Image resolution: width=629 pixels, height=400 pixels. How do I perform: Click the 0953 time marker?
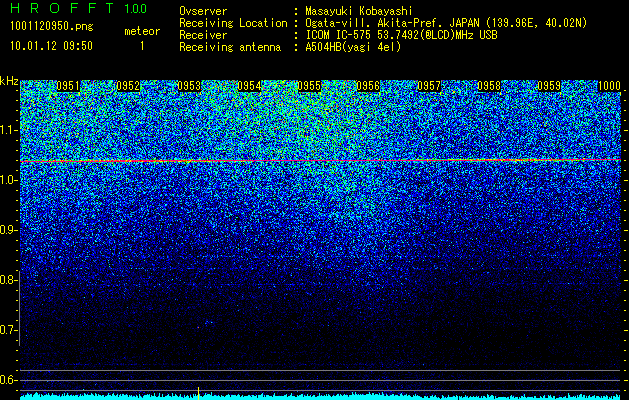click(x=189, y=86)
